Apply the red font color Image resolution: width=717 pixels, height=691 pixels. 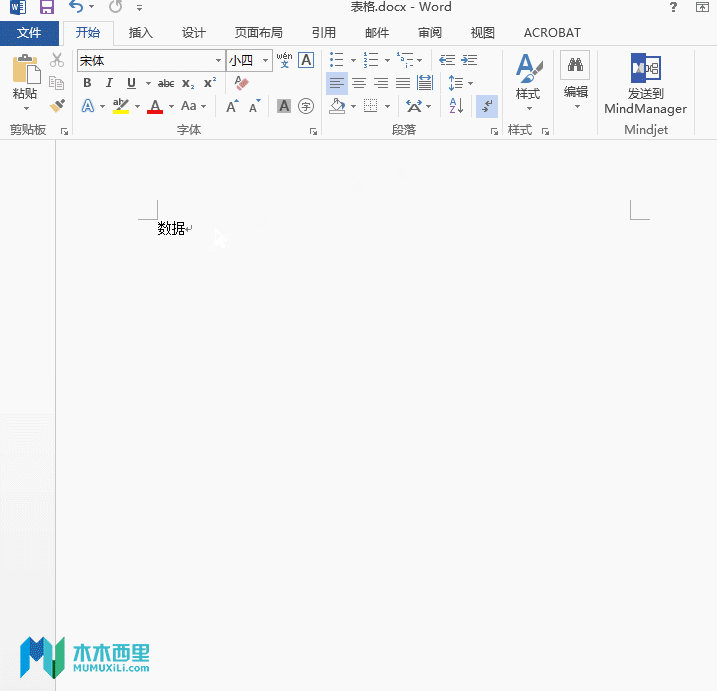tap(155, 106)
